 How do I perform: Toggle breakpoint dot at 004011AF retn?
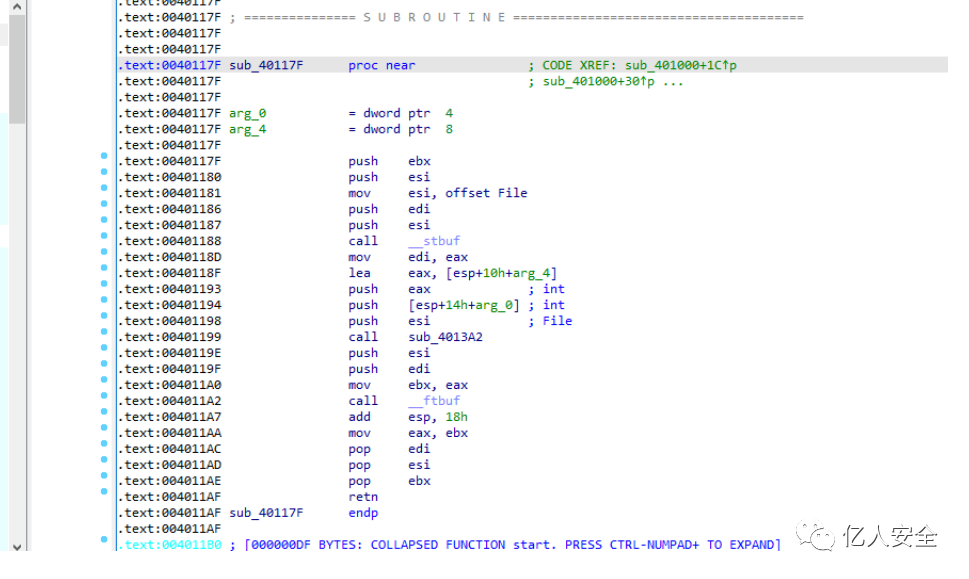tap(104, 492)
